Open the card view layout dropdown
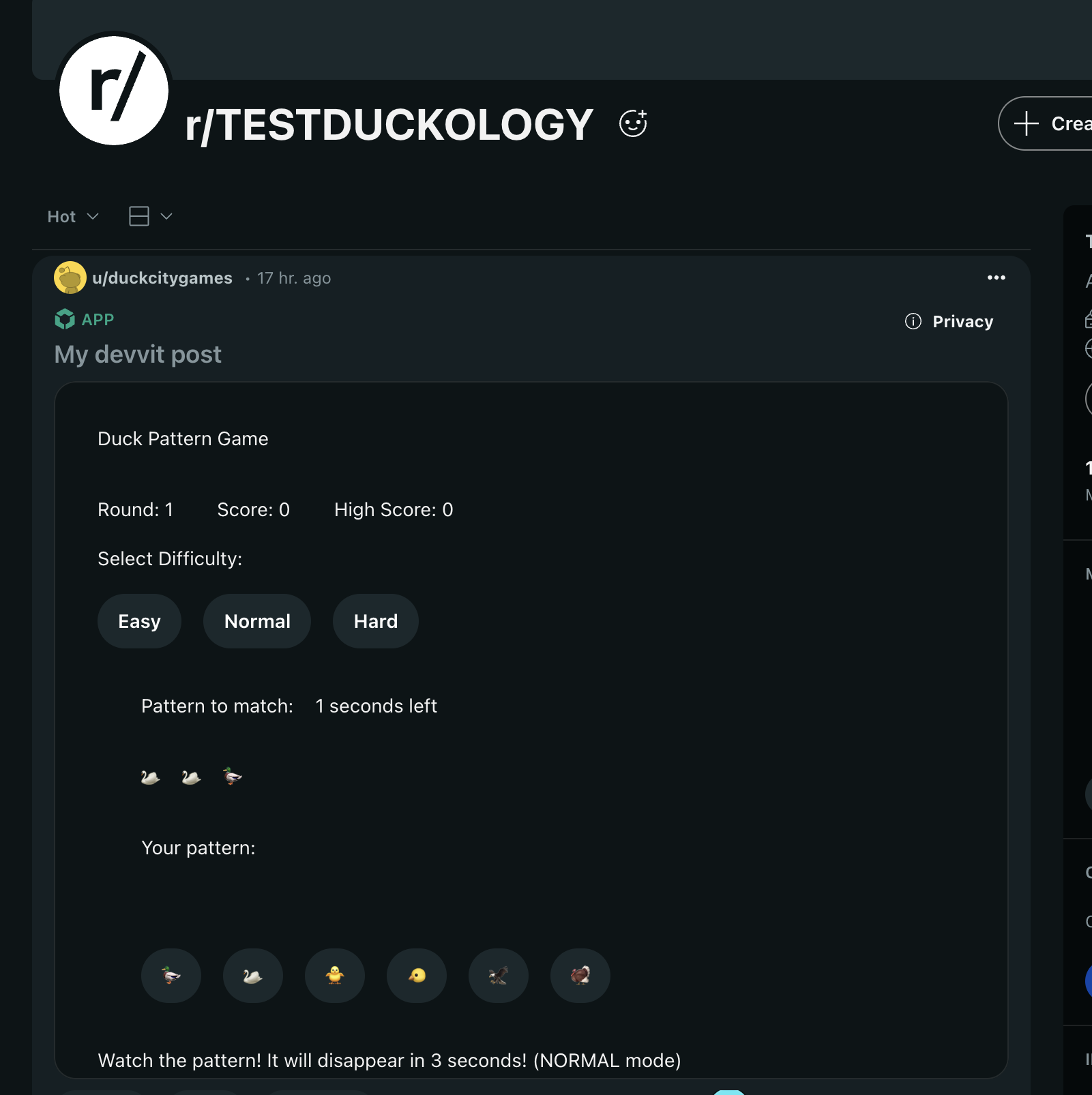The image size is (1092, 1095). click(151, 216)
